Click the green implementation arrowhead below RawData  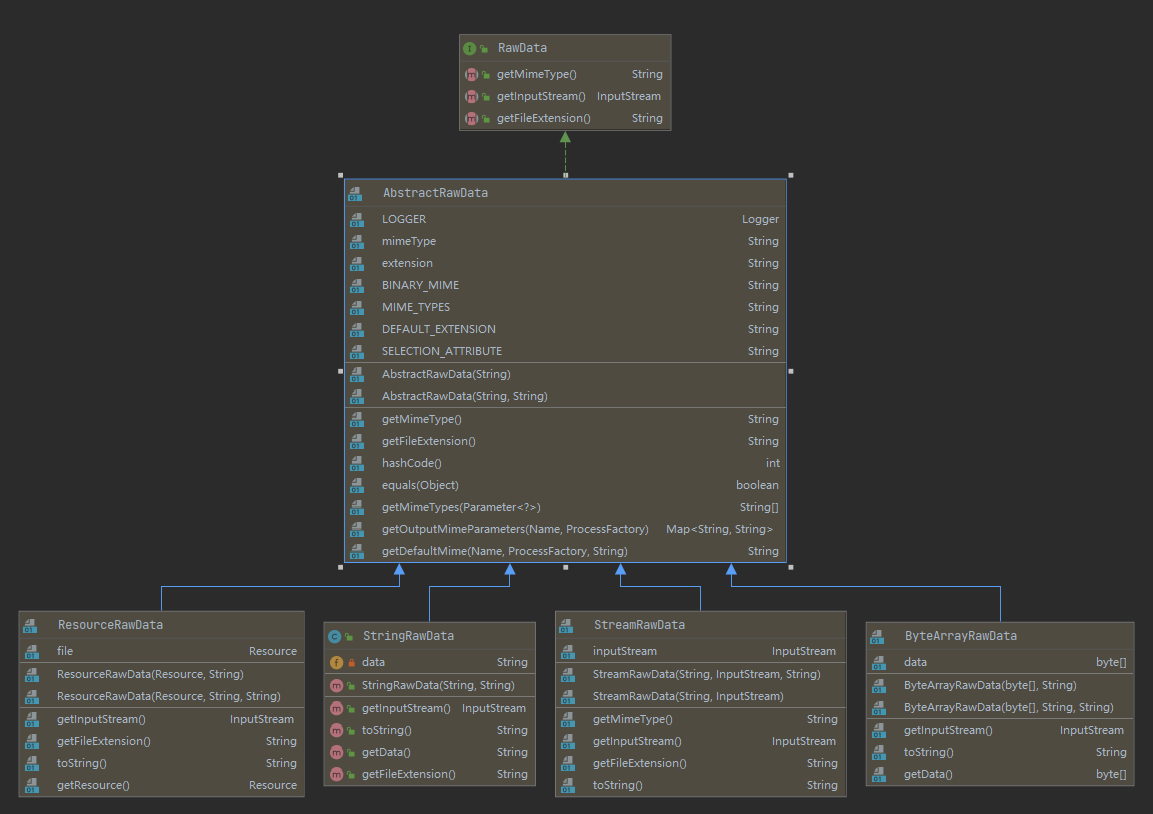566,138
